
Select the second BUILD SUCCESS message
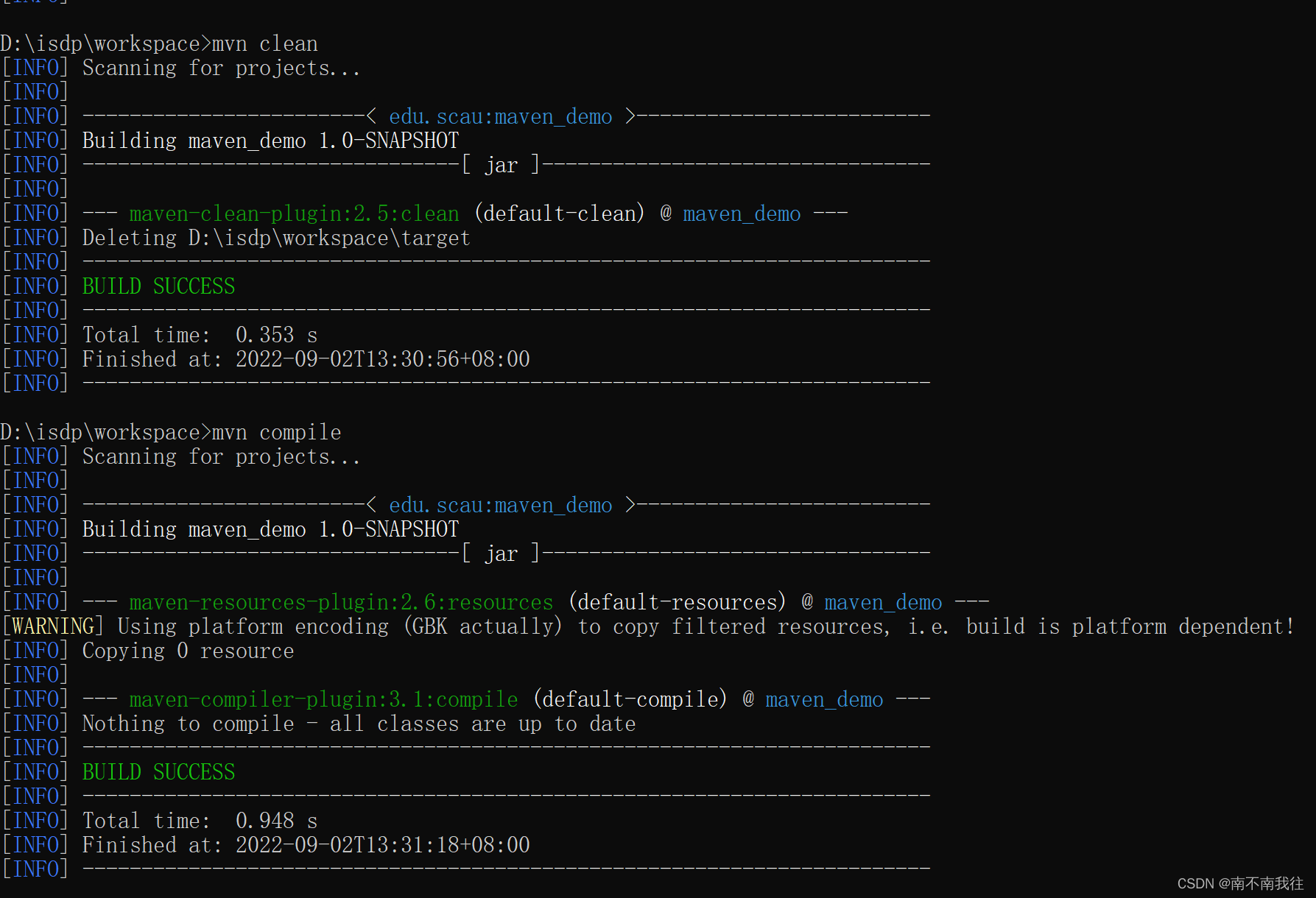click(x=158, y=771)
